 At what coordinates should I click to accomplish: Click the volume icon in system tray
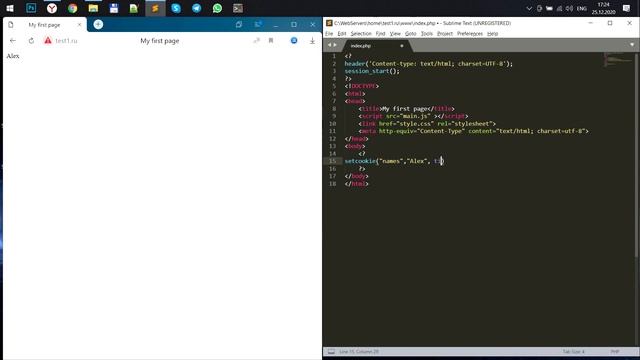569,8
